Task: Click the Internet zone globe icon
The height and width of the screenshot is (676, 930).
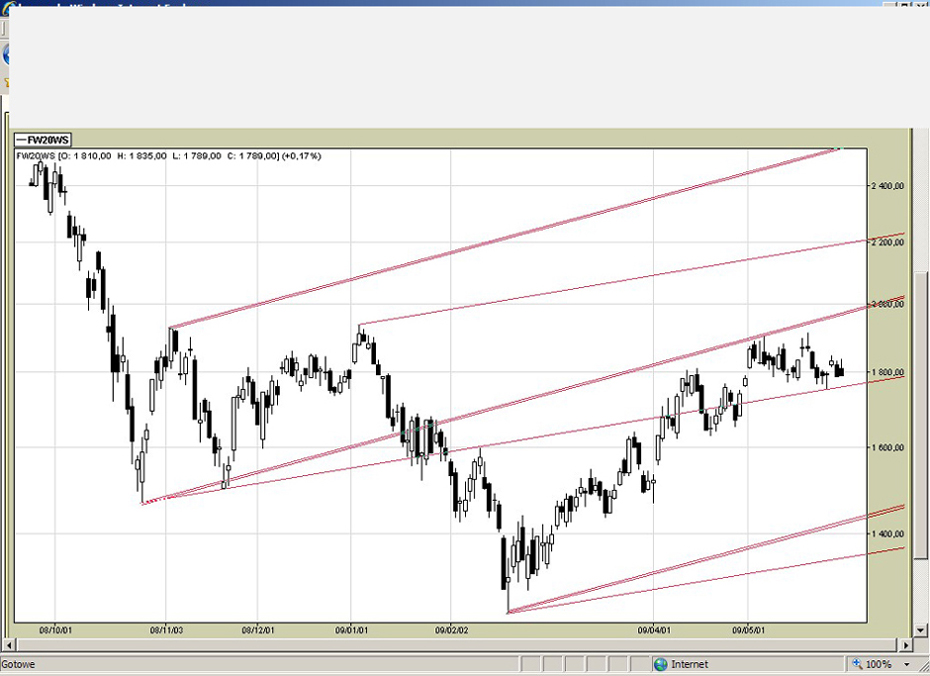Action: 660,664
